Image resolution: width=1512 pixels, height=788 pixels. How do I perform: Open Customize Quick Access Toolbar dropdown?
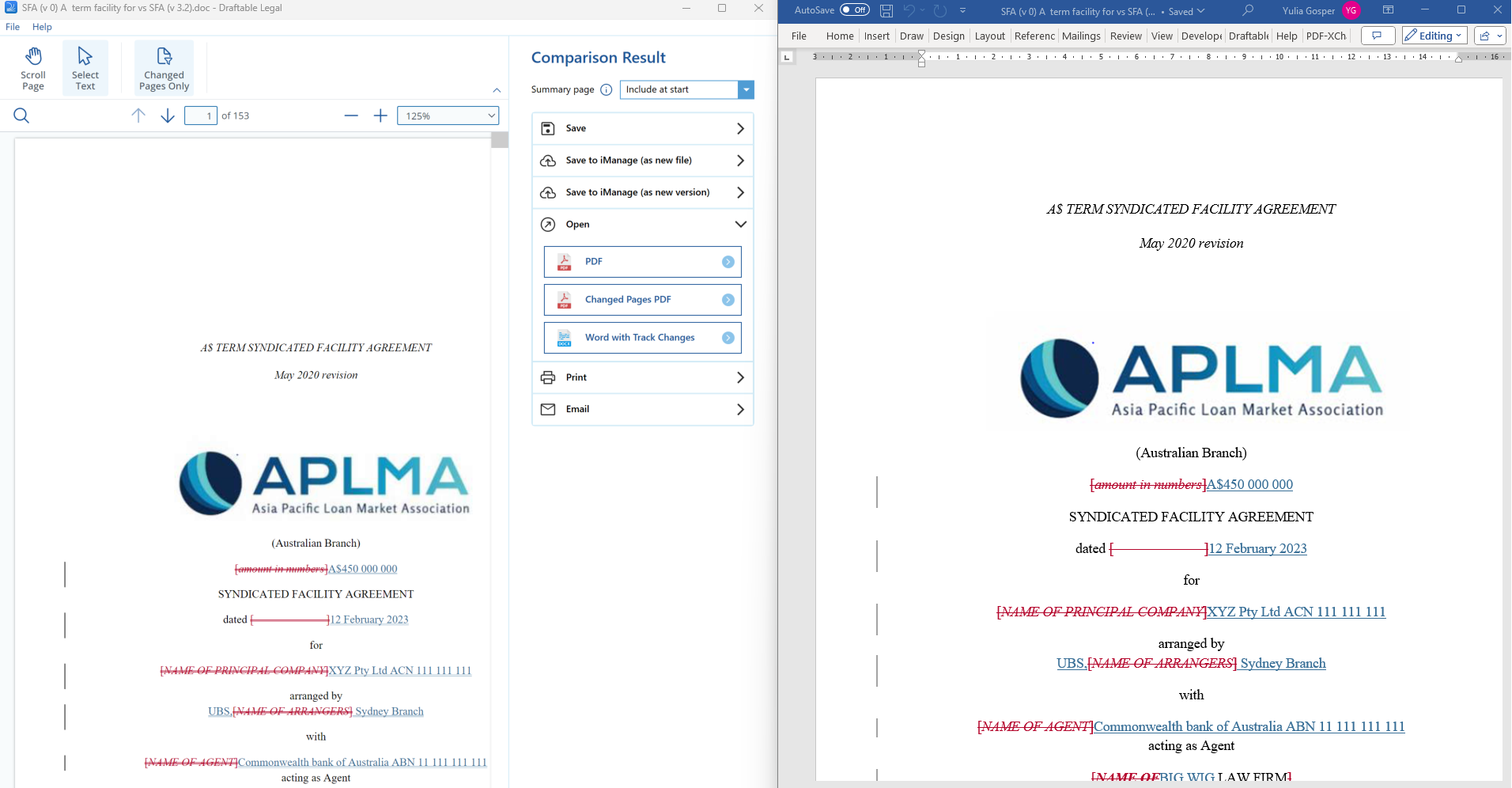click(962, 10)
